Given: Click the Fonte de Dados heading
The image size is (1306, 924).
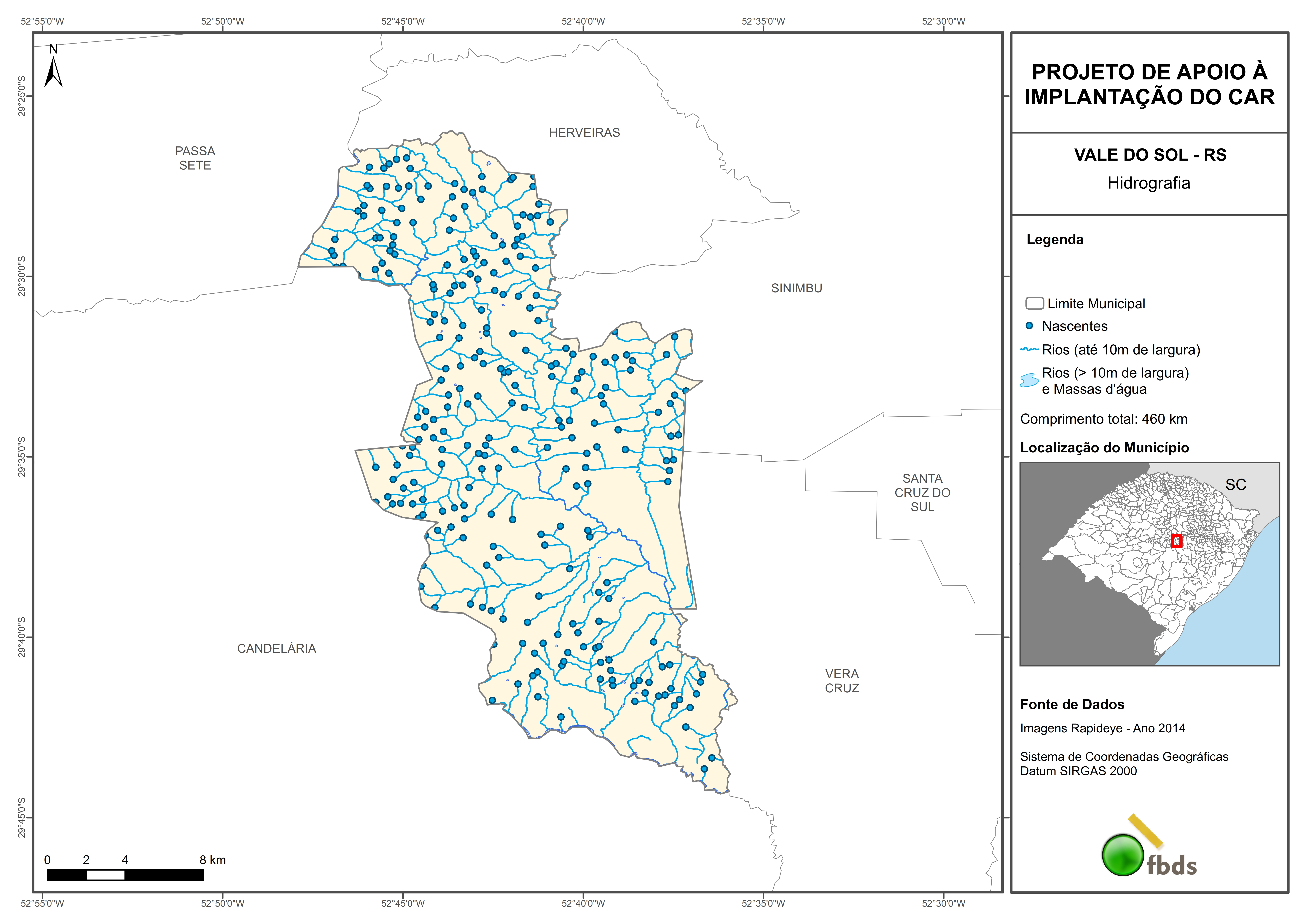Looking at the screenshot, I should pos(1072,704).
